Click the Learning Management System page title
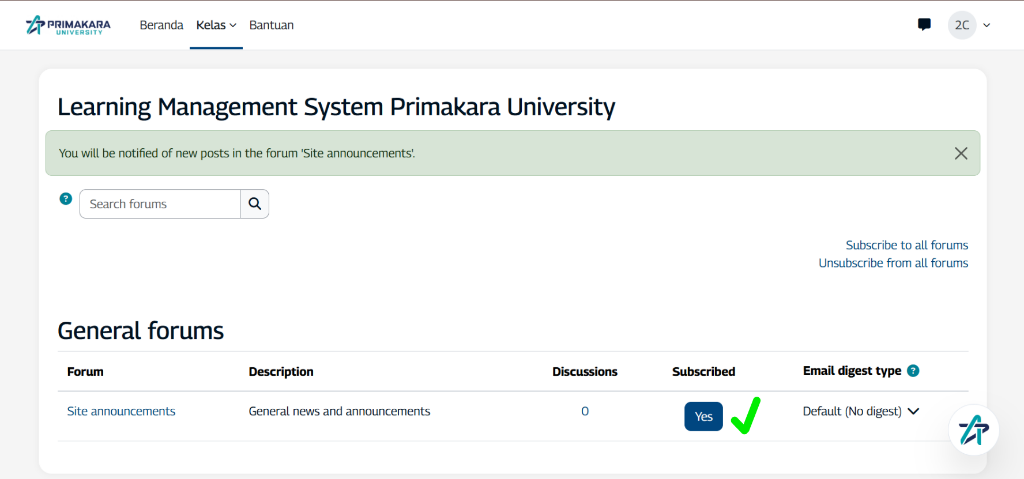This screenshot has height=479, width=1024. (x=336, y=107)
